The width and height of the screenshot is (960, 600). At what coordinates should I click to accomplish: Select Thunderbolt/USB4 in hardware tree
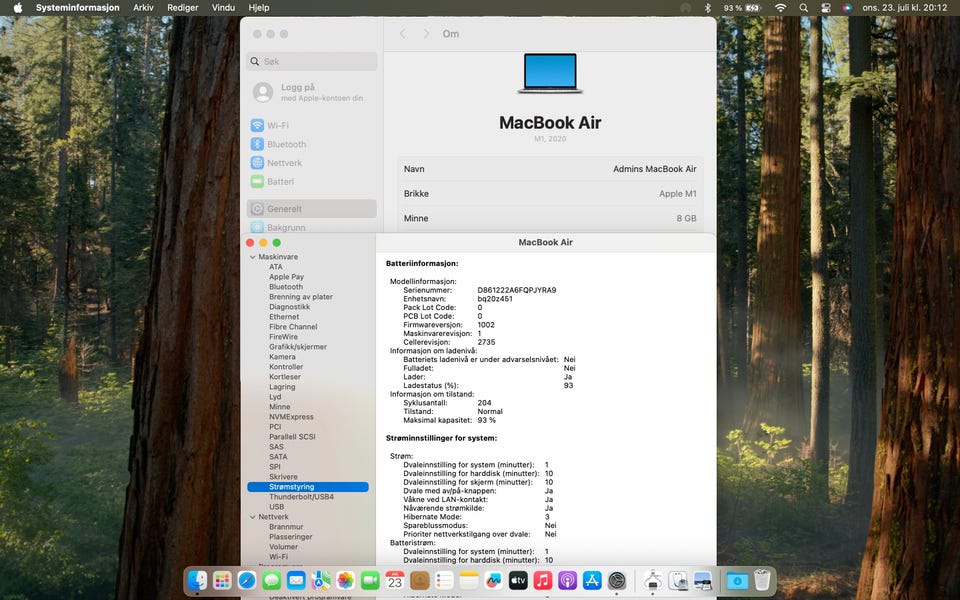301,497
